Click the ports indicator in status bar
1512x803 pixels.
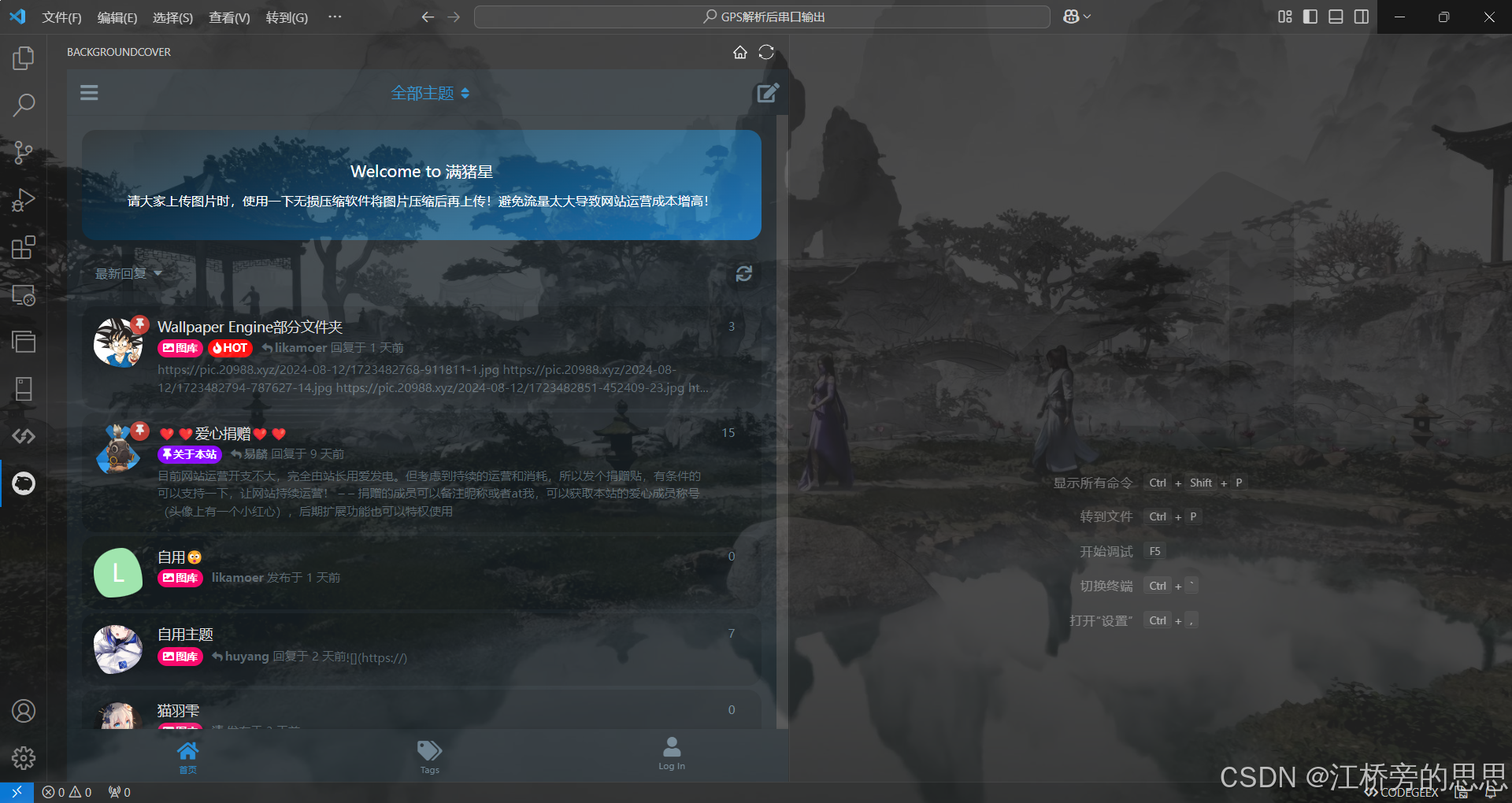[120, 792]
